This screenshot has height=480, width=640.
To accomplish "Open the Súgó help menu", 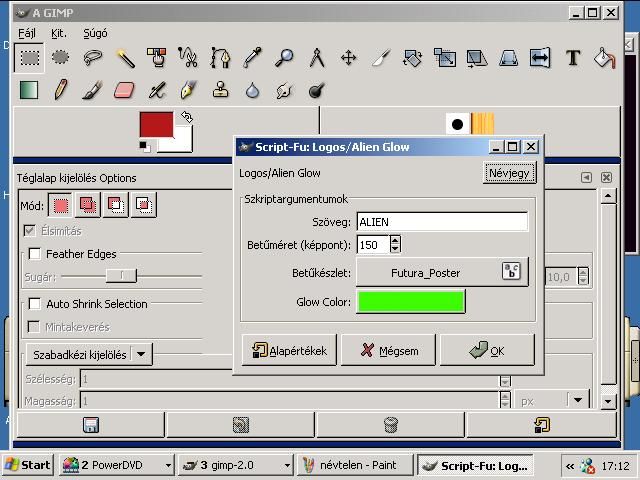I will (x=95, y=33).
